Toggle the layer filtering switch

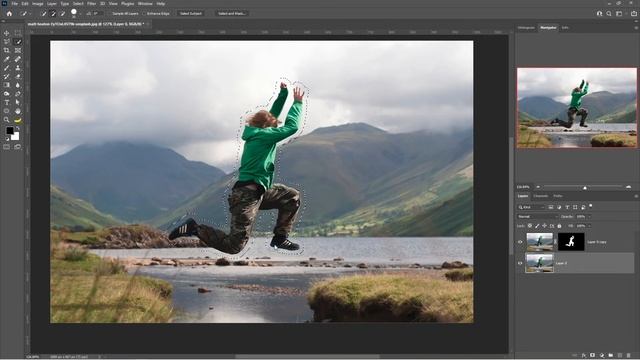point(591,206)
